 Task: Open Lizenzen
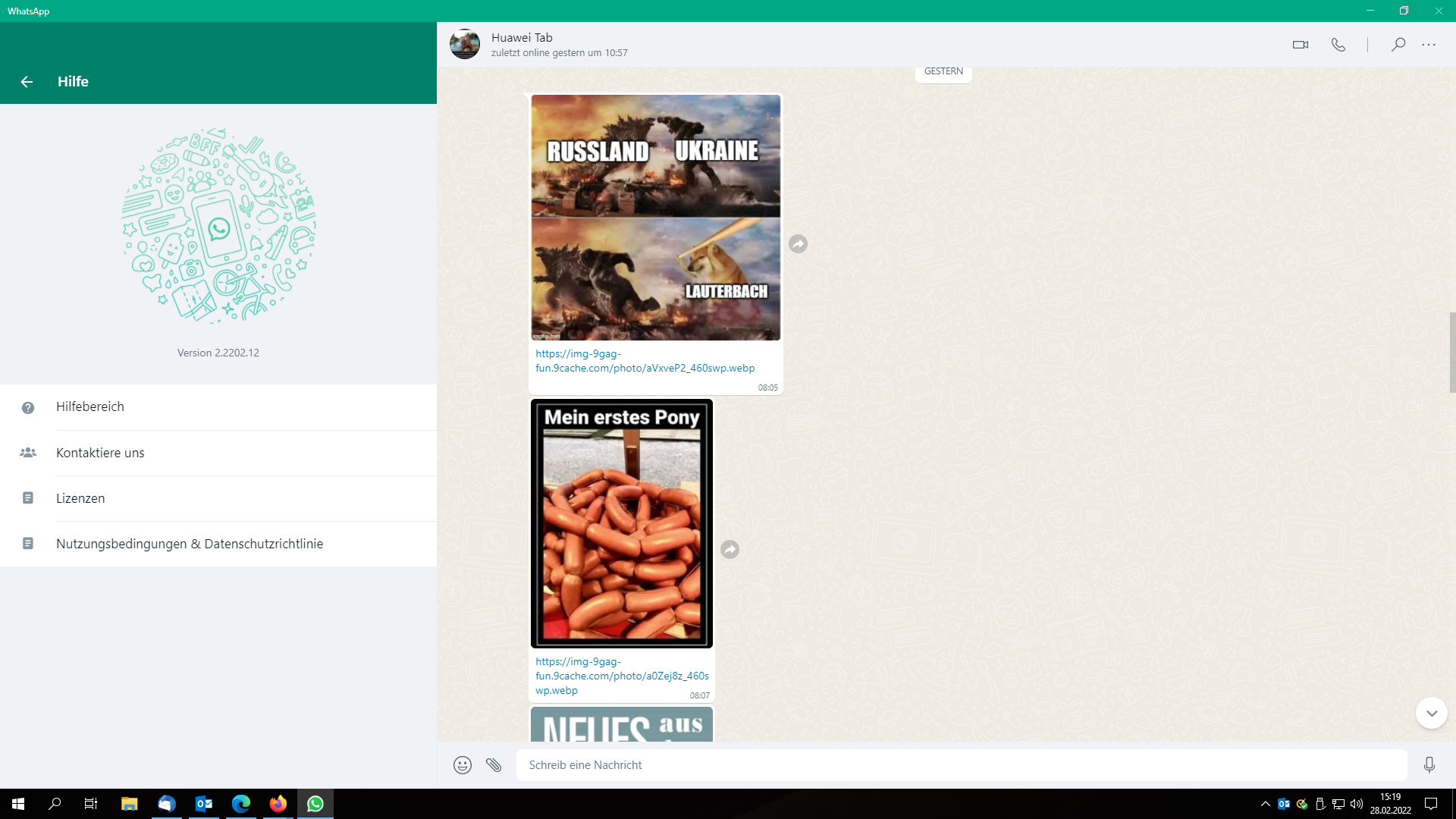point(218,498)
